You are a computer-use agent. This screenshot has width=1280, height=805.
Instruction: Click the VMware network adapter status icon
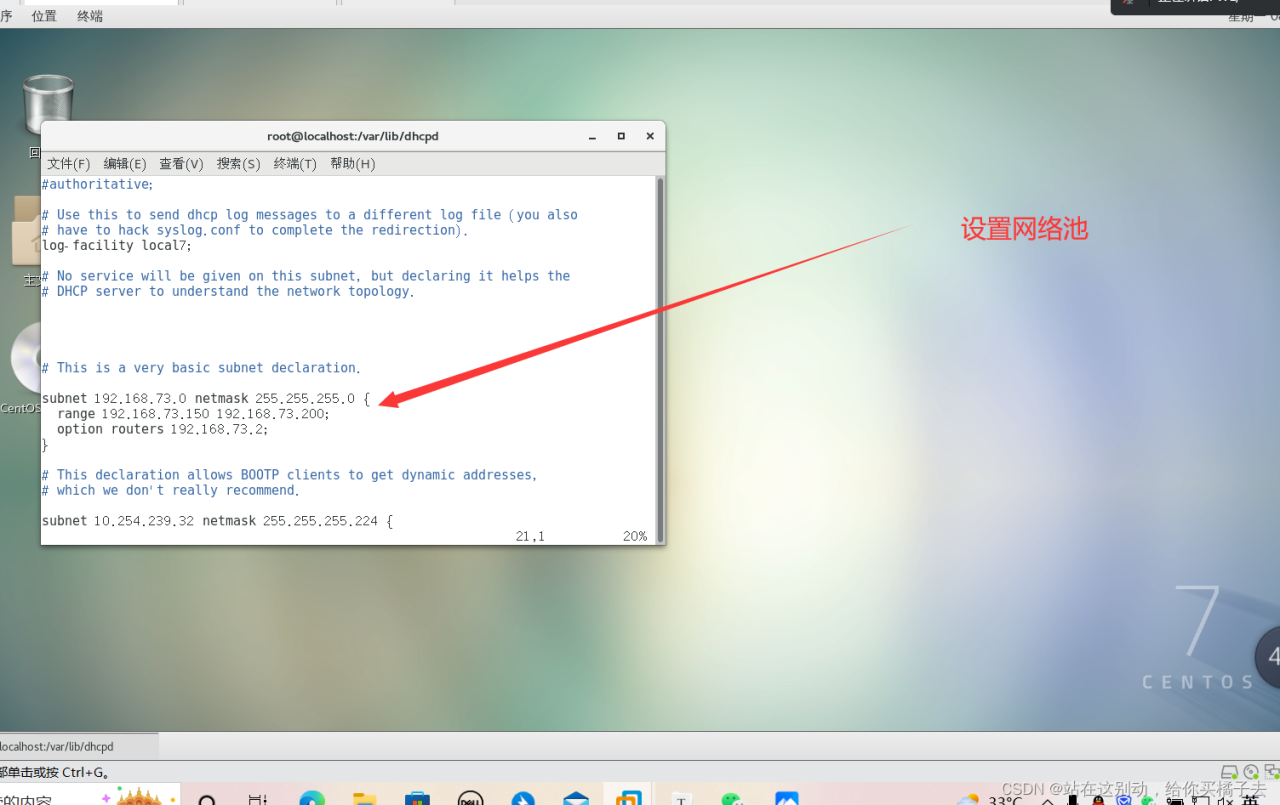[1272, 772]
